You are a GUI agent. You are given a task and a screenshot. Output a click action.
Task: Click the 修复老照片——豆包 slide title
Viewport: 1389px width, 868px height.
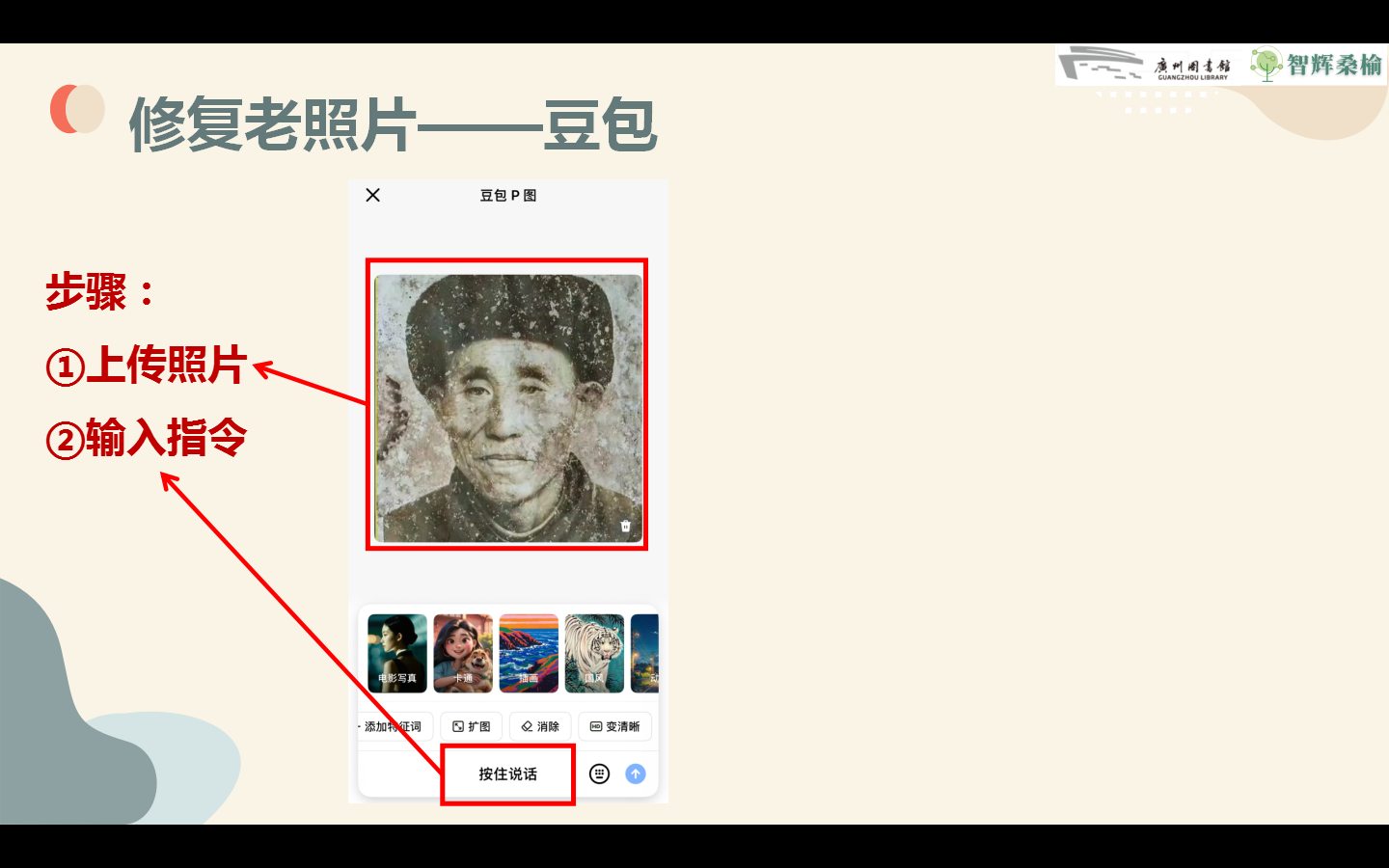[x=393, y=124]
